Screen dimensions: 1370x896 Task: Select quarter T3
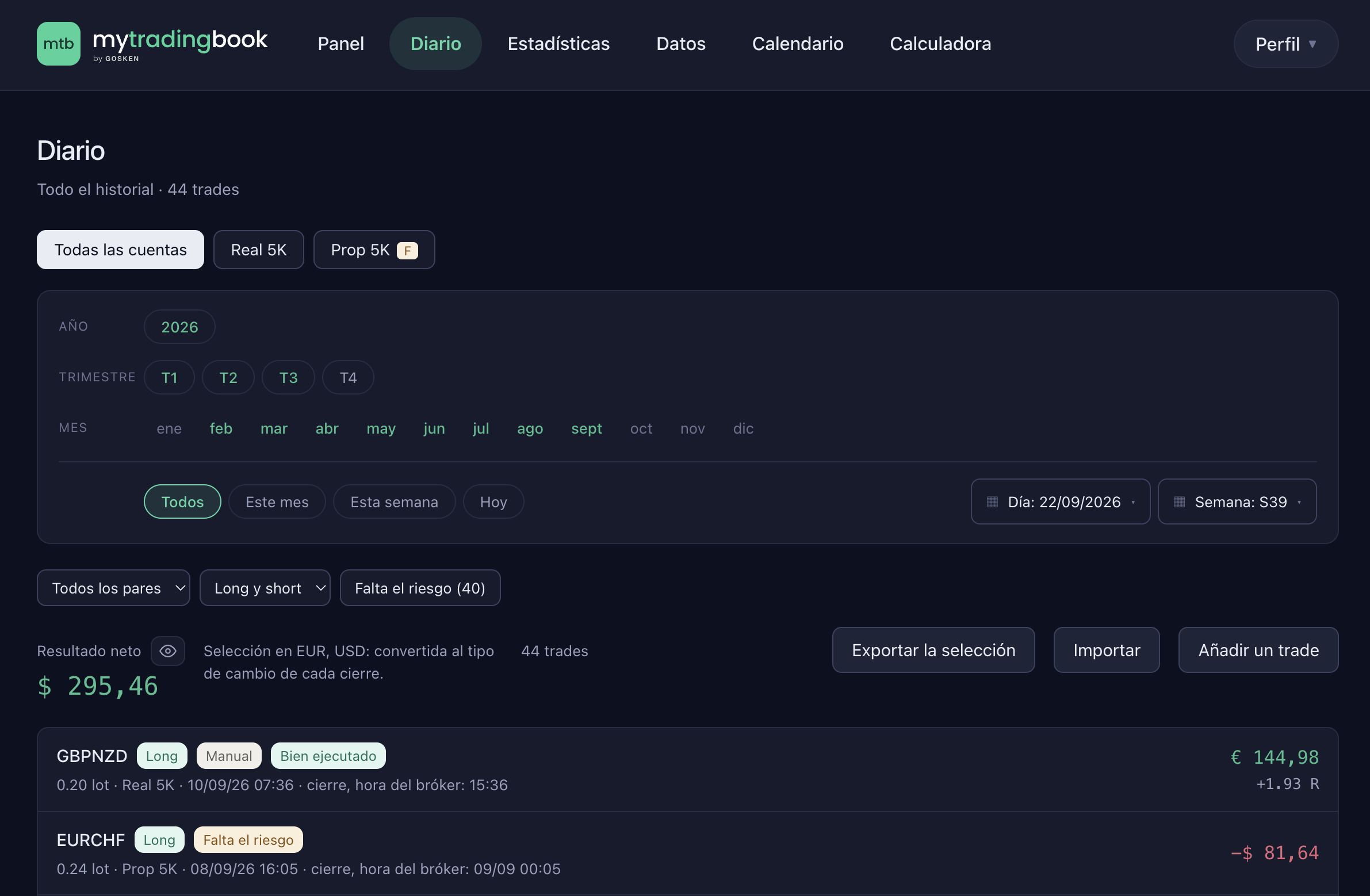(288, 377)
